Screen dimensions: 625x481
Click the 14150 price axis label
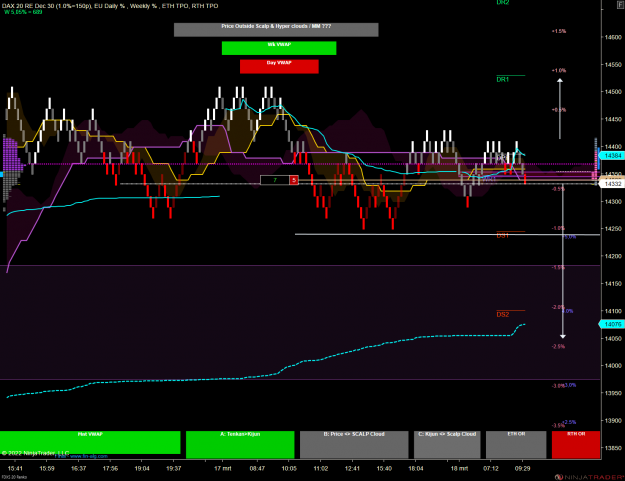click(x=613, y=284)
